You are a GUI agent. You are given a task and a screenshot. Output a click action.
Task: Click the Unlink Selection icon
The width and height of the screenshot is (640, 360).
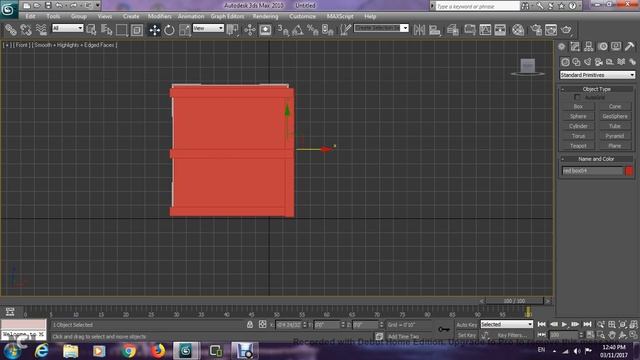click(26, 30)
